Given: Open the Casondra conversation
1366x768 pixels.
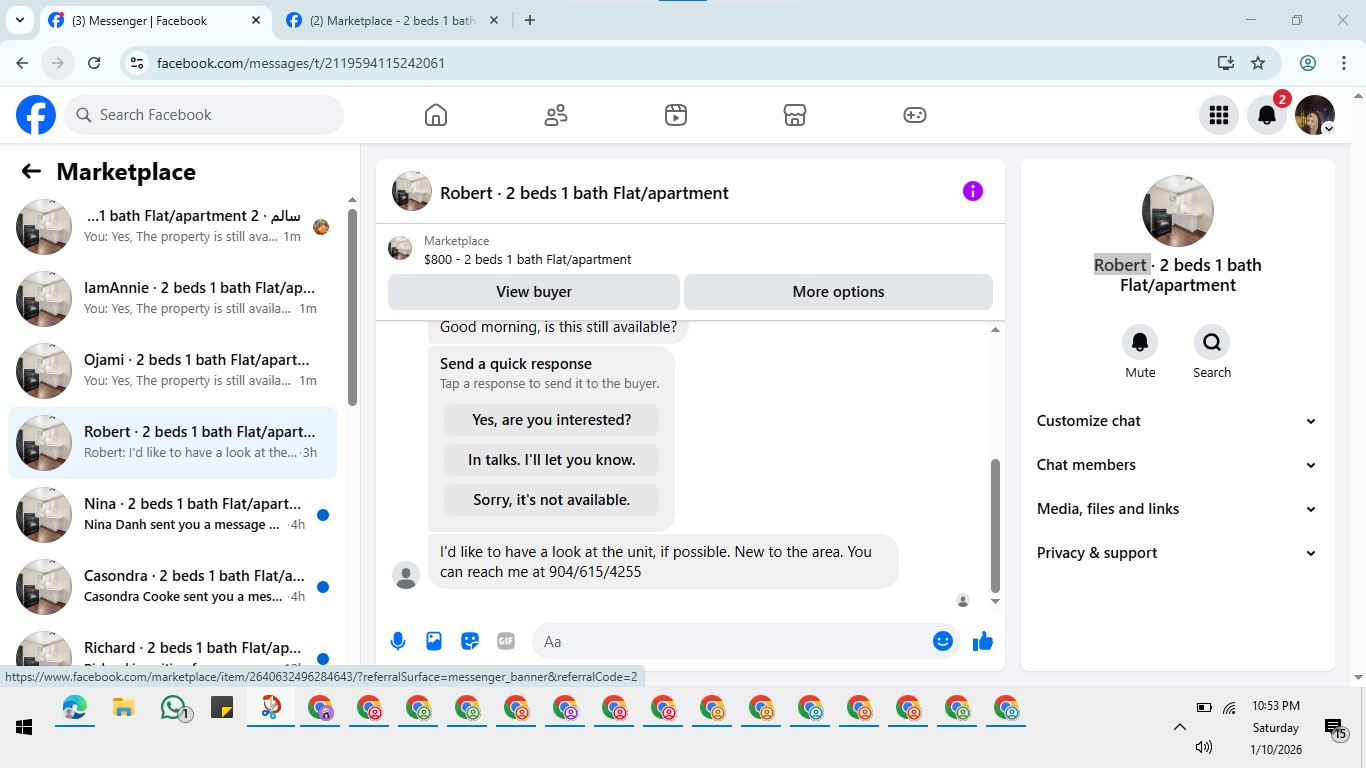Looking at the screenshot, I should click(172, 587).
